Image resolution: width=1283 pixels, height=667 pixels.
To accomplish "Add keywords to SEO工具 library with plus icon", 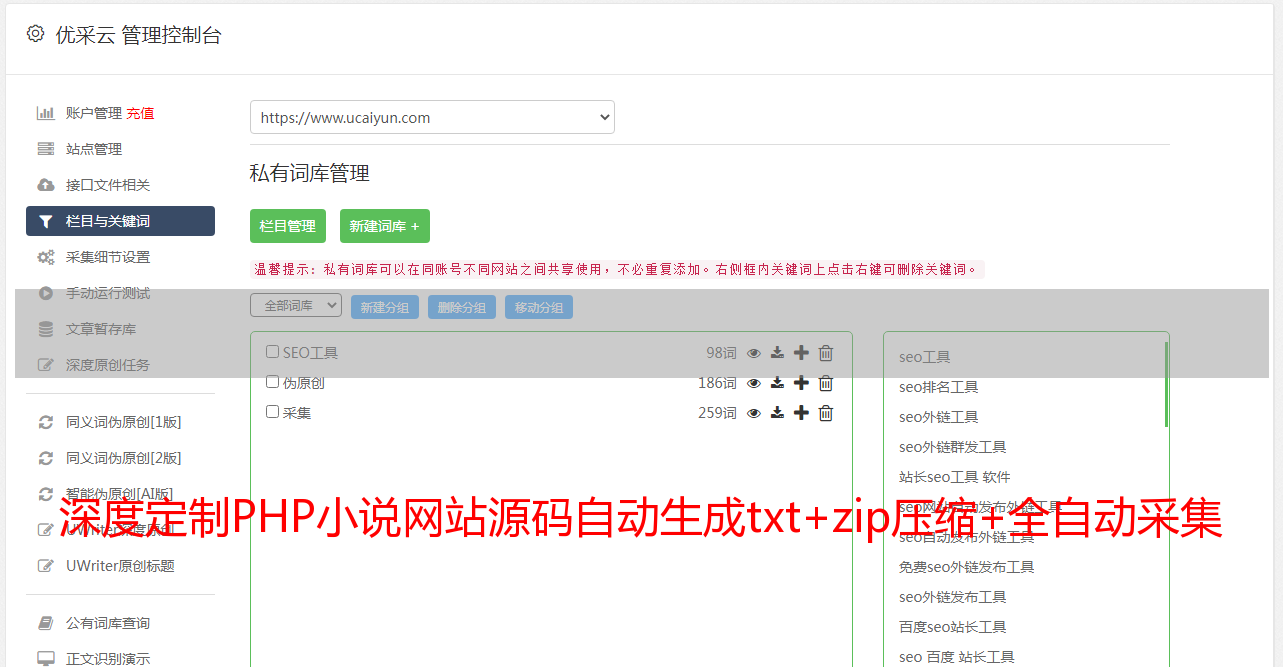I will point(801,353).
